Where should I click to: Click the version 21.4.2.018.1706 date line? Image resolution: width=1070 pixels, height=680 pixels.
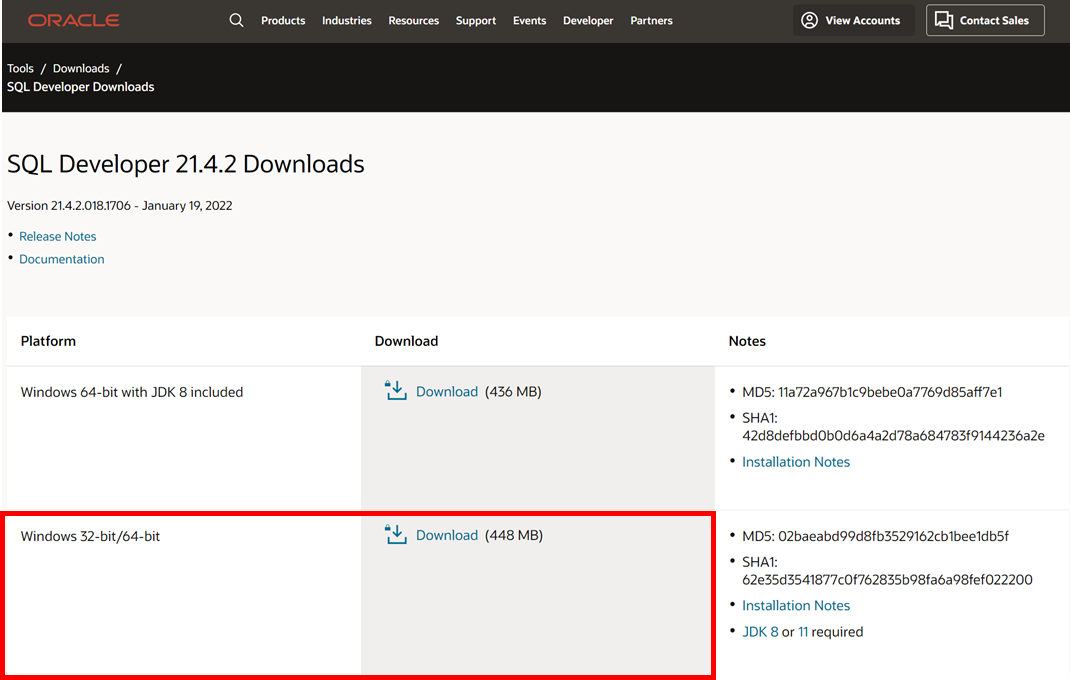coord(119,206)
